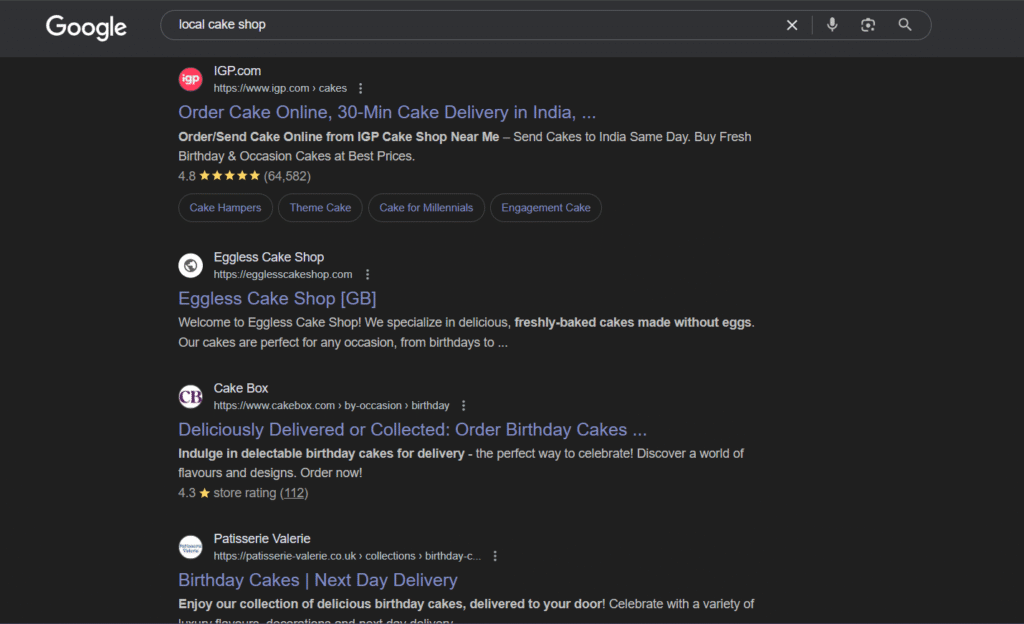Click the cakebox.com by-occasion birthday URL

click(x=331, y=405)
